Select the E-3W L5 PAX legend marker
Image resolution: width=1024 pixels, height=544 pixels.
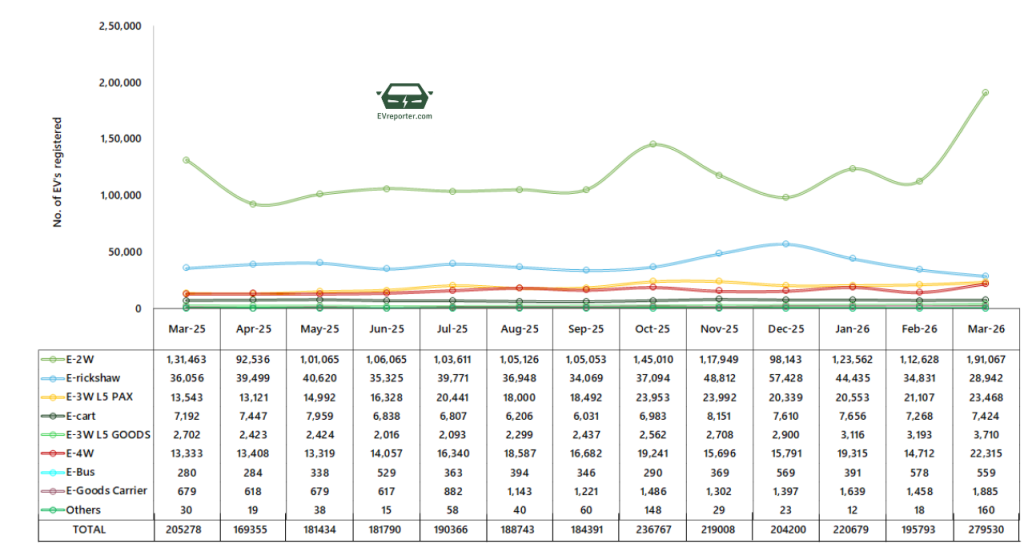tap(53, 399)
